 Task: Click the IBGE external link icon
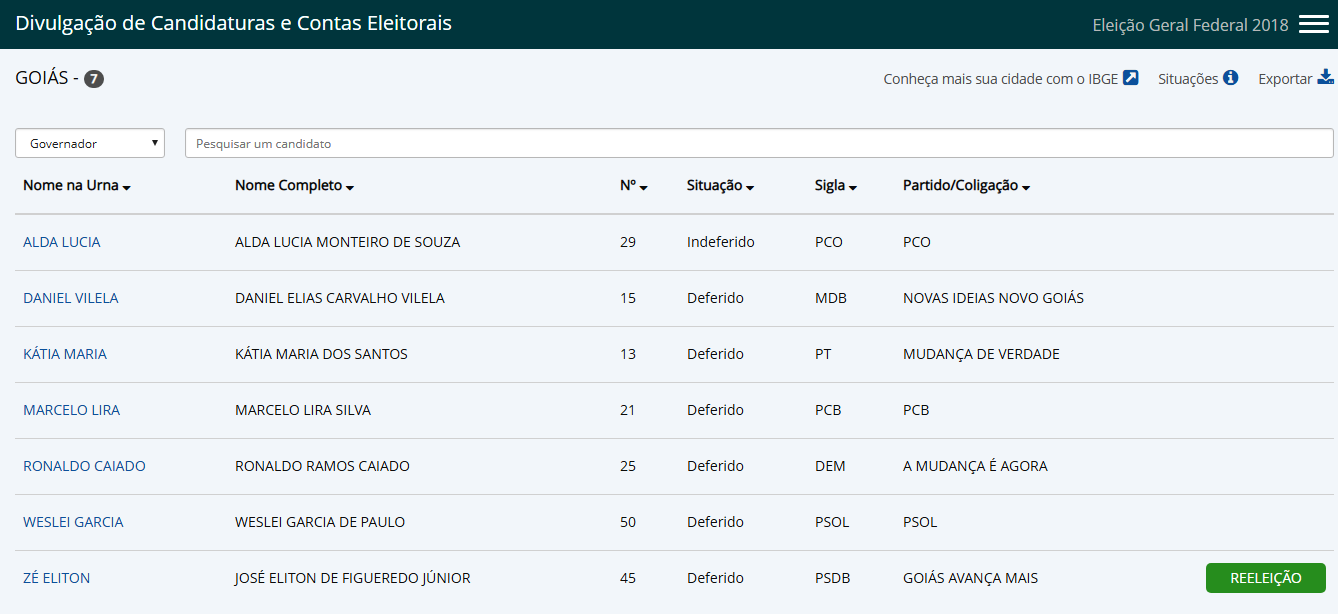(1131, 78)
